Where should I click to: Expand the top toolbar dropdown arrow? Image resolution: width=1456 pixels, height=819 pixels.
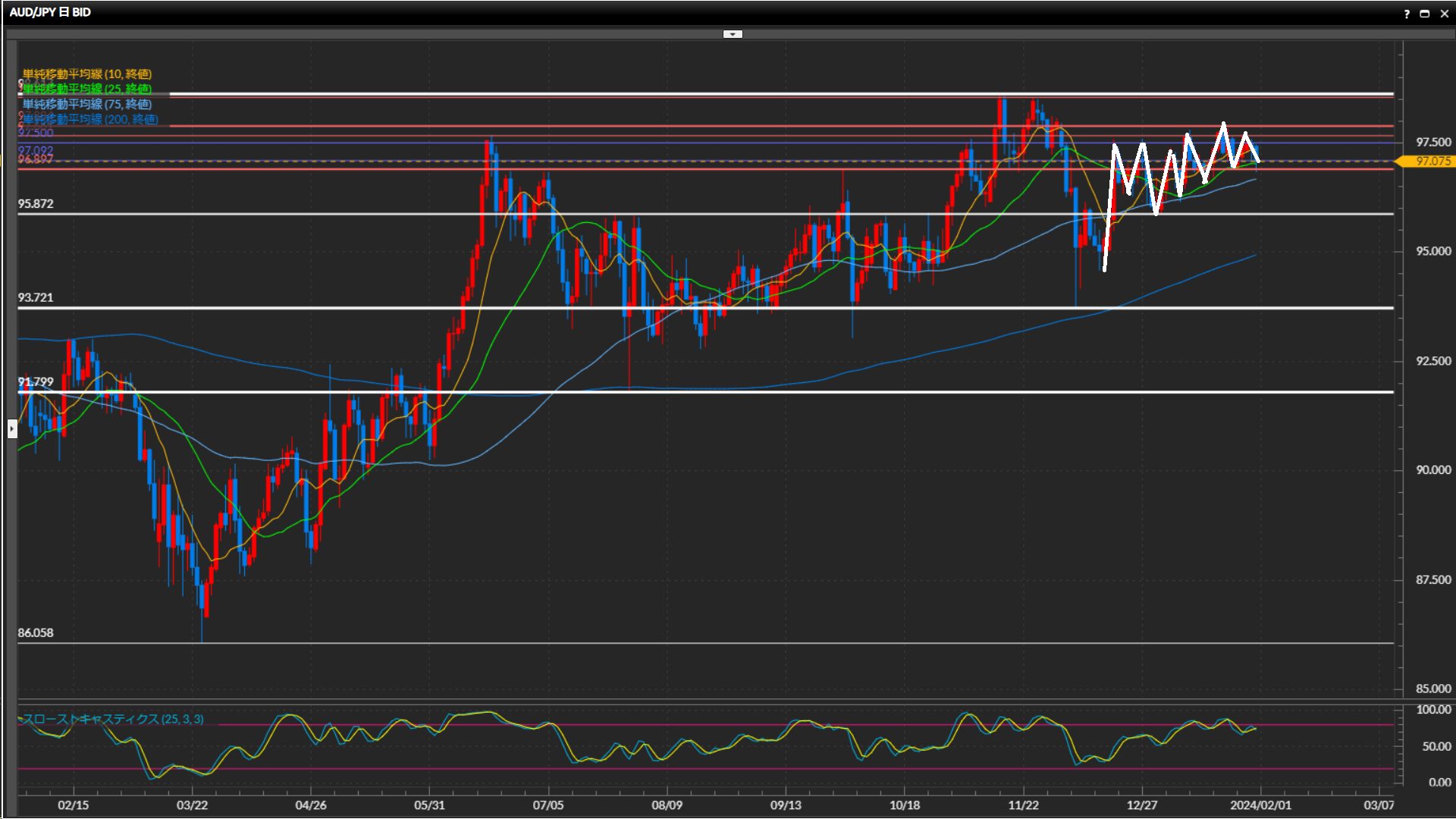pos(733,34)
